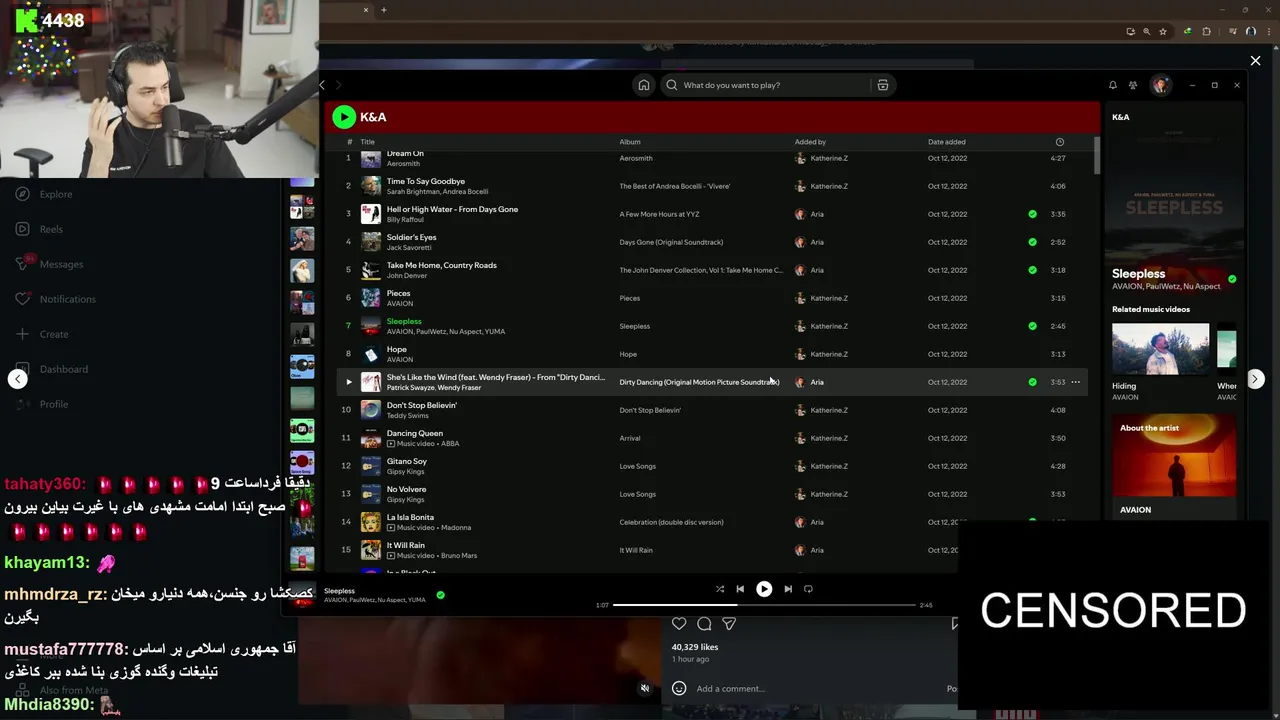Toggle the saved checkmark on Take Me Home, Country Roads row
Viewport: 1280px width, 720px height.
(1033, 270)
